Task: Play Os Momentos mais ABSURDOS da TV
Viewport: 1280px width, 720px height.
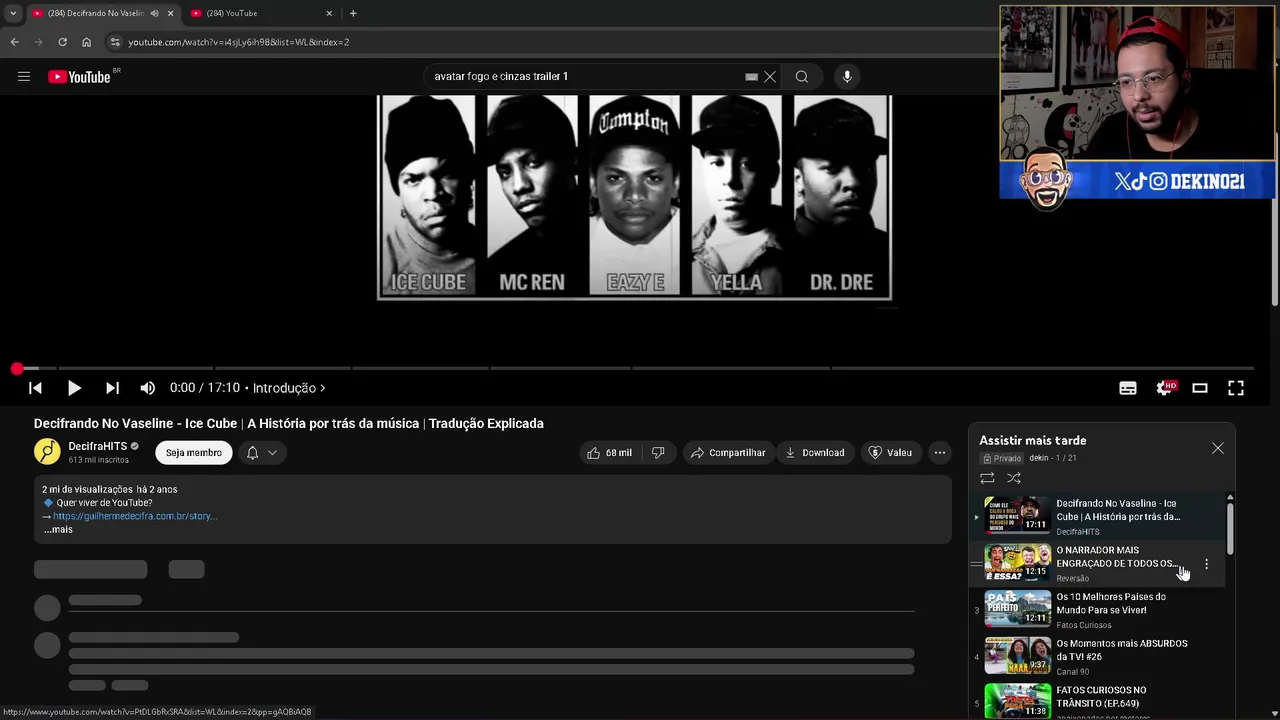Action: point(1097,657)
